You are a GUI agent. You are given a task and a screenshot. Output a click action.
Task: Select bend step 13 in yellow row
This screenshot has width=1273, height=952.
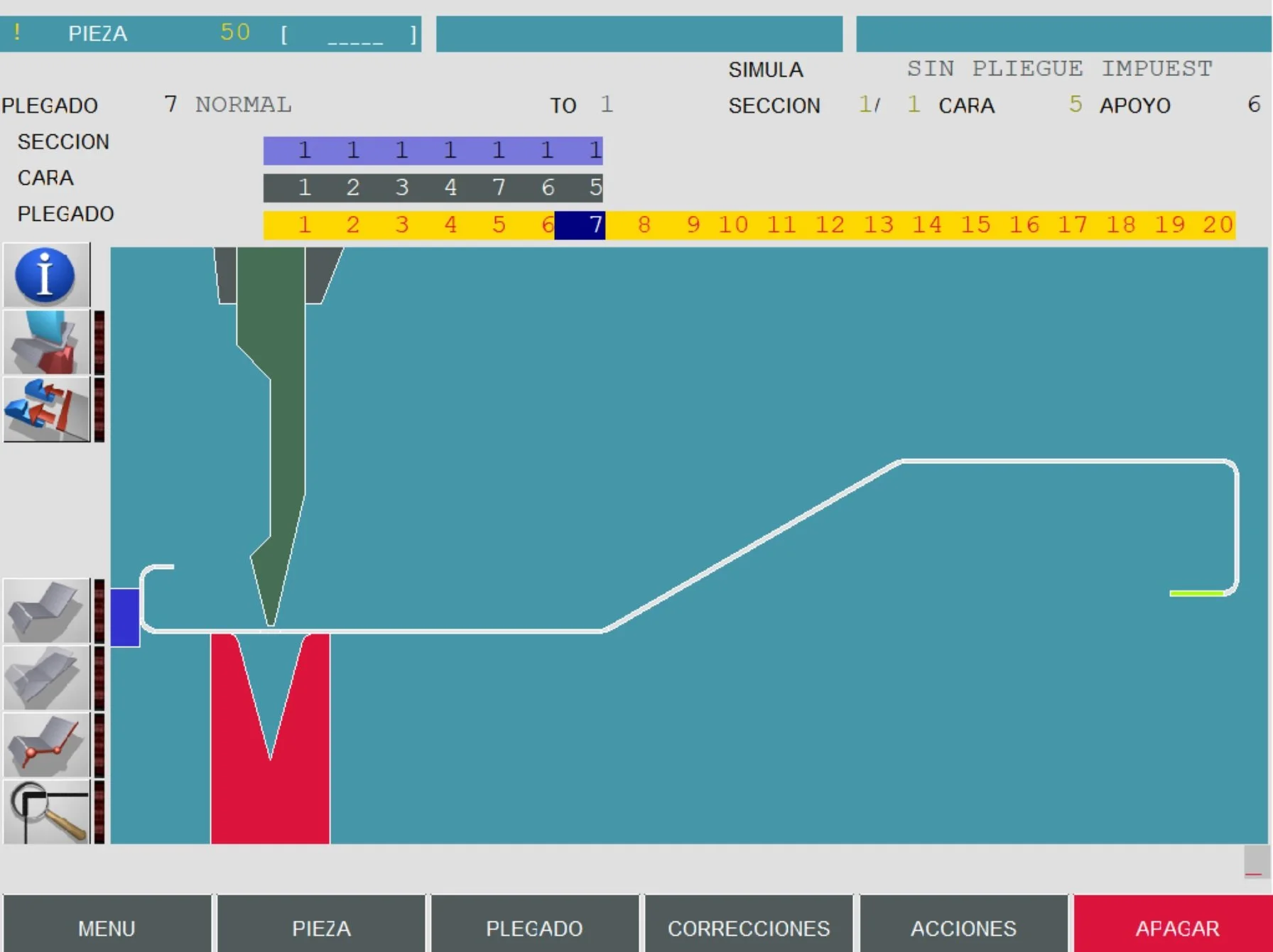[878, 225]
